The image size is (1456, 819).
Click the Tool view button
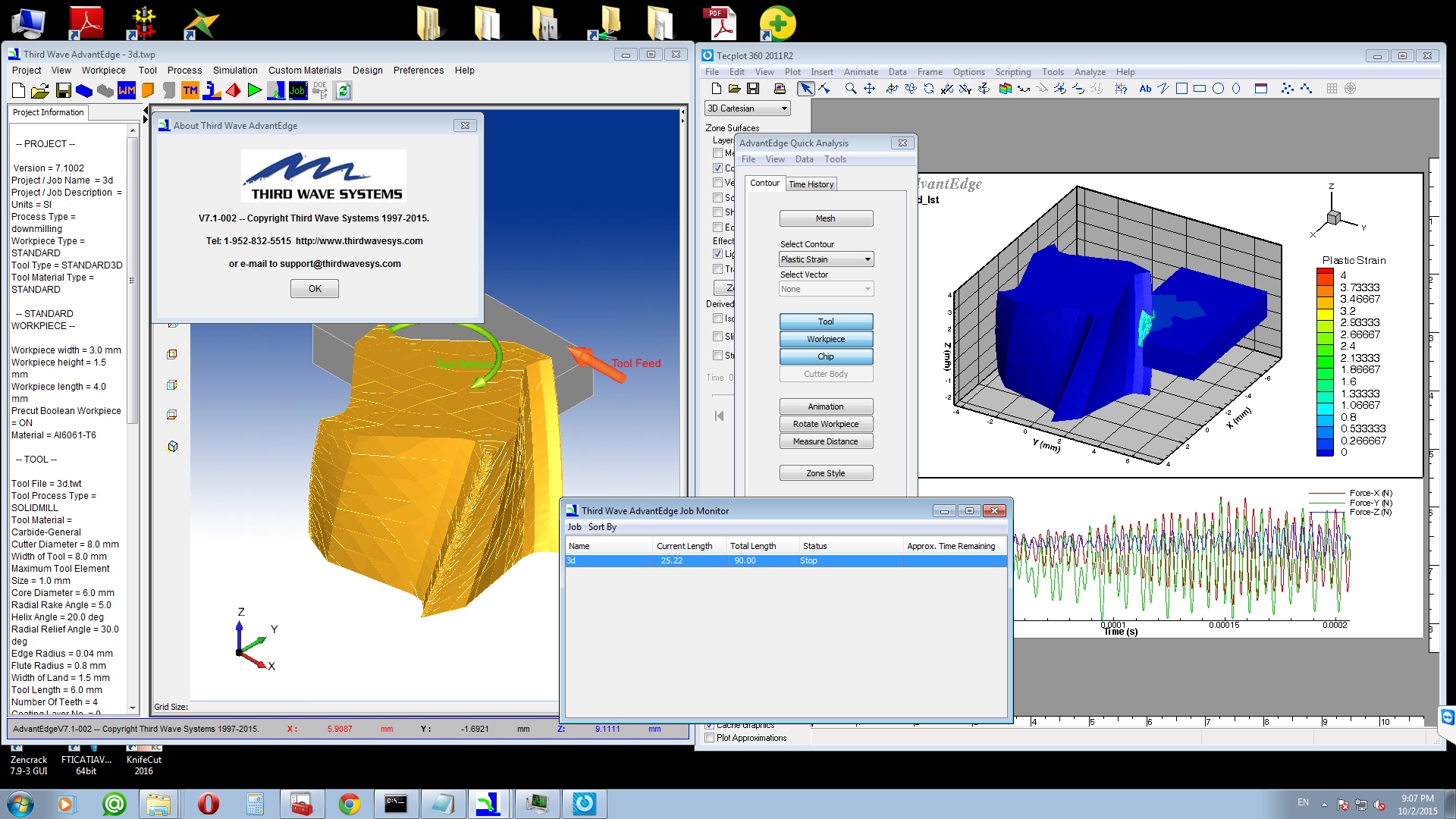coord(826,320)
